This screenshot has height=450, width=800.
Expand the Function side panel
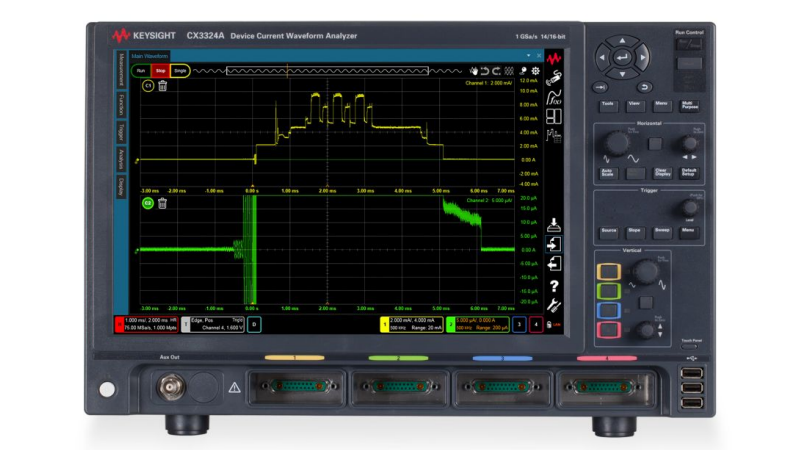coord(121,105)
